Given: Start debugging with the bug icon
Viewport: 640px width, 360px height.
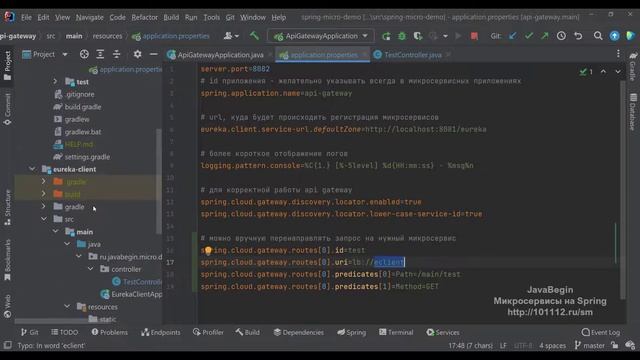Looking at the screenshot, I should [x=402, y=36].
